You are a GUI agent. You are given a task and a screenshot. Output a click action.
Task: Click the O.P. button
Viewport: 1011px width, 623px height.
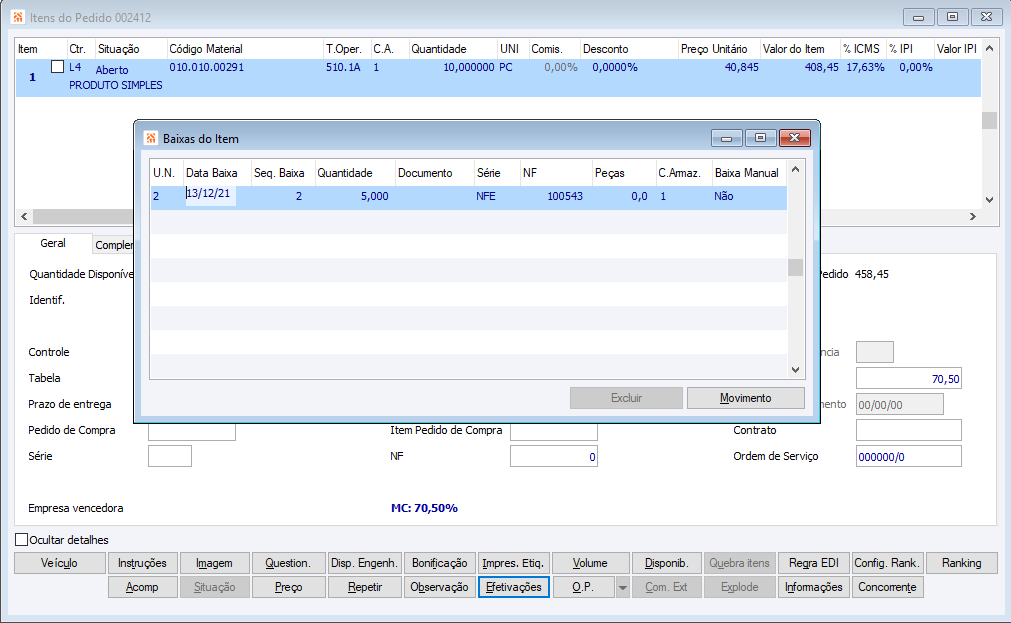[584, 588]
